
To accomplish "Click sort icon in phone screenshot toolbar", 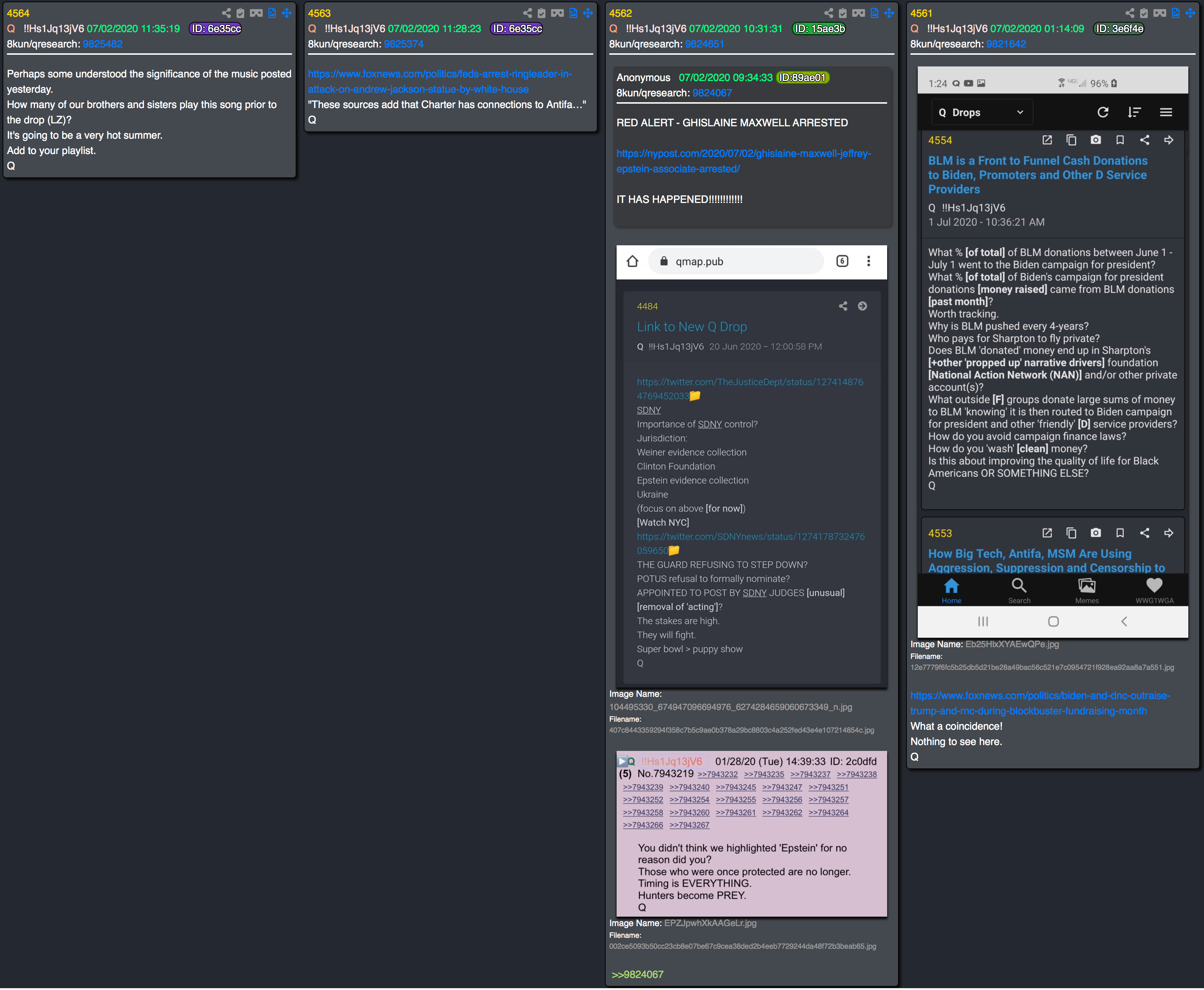I will [1134, 112].
